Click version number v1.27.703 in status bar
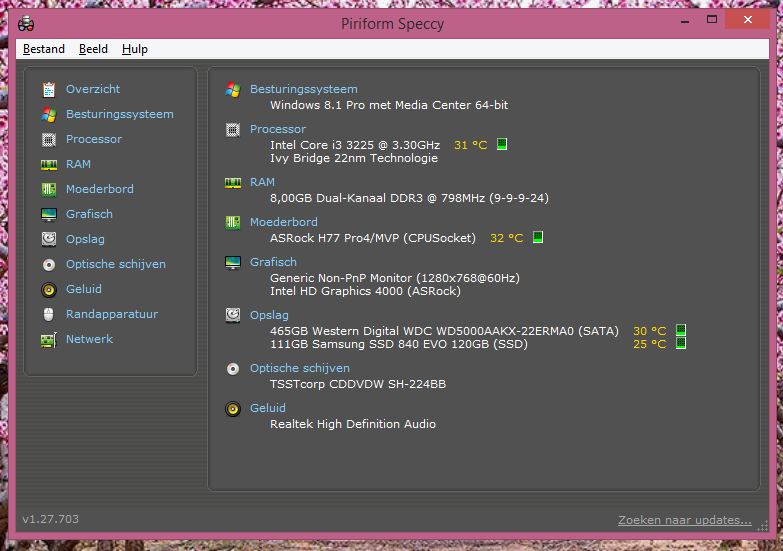This screenshot has height=551, width=783. pyautogui.click(x=50, y=519)
